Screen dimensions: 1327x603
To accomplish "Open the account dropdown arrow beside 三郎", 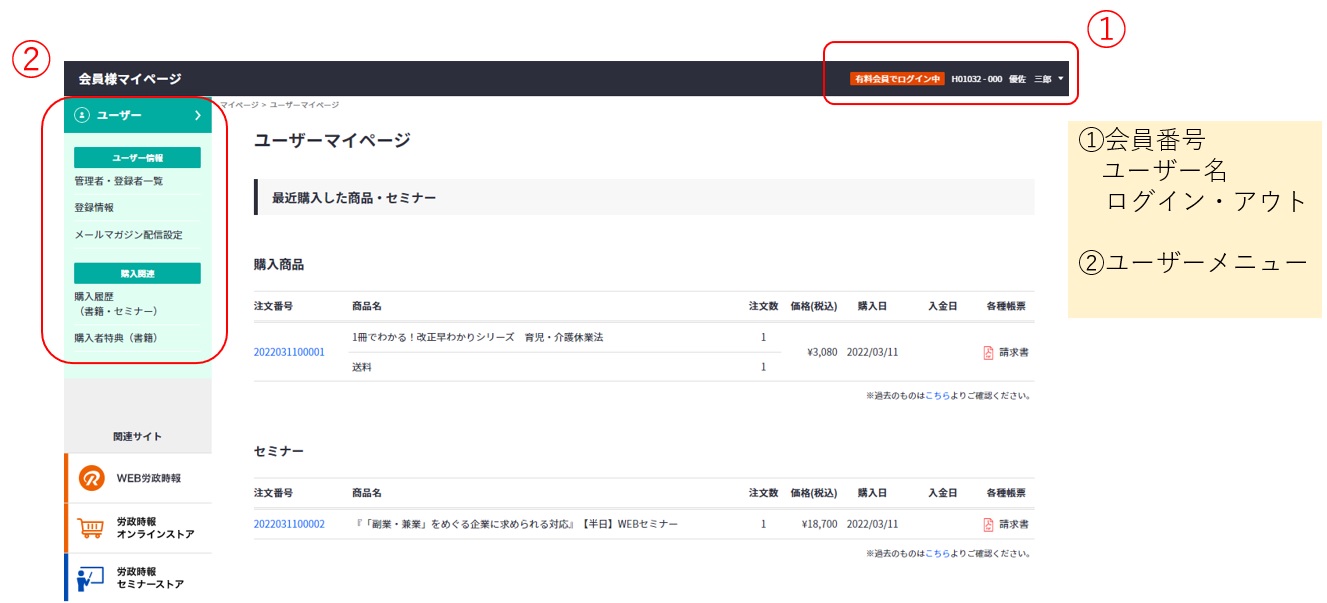I will pyautogui.click(x=1060, y=79).
